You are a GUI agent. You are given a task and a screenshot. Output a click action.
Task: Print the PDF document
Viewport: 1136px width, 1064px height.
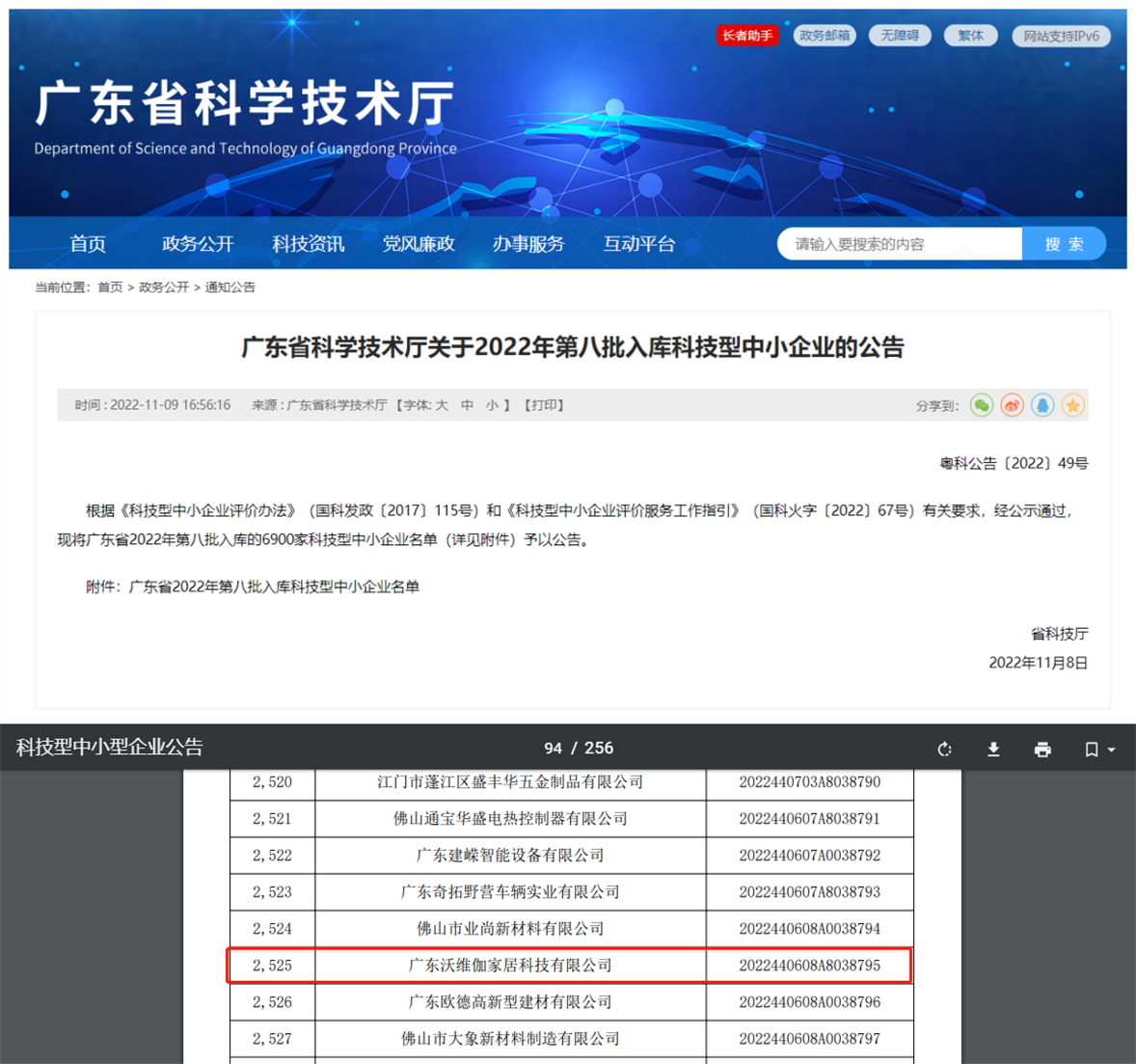coord(1042,750)
